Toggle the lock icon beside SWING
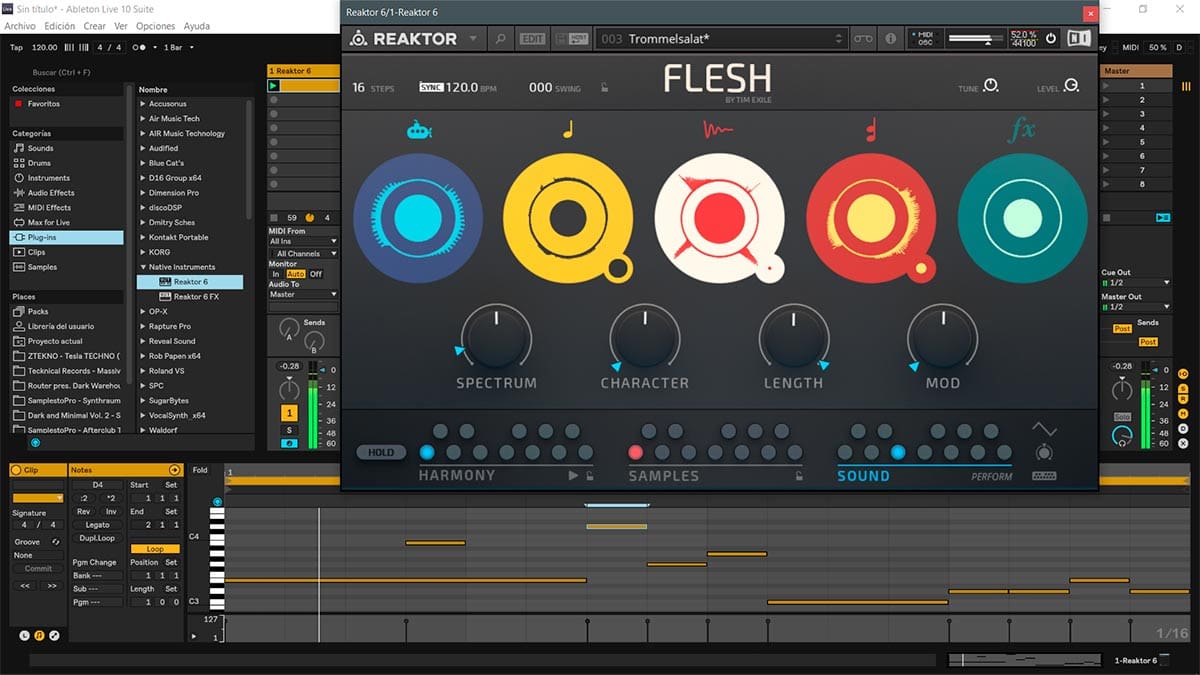 [x=604, y=88]
